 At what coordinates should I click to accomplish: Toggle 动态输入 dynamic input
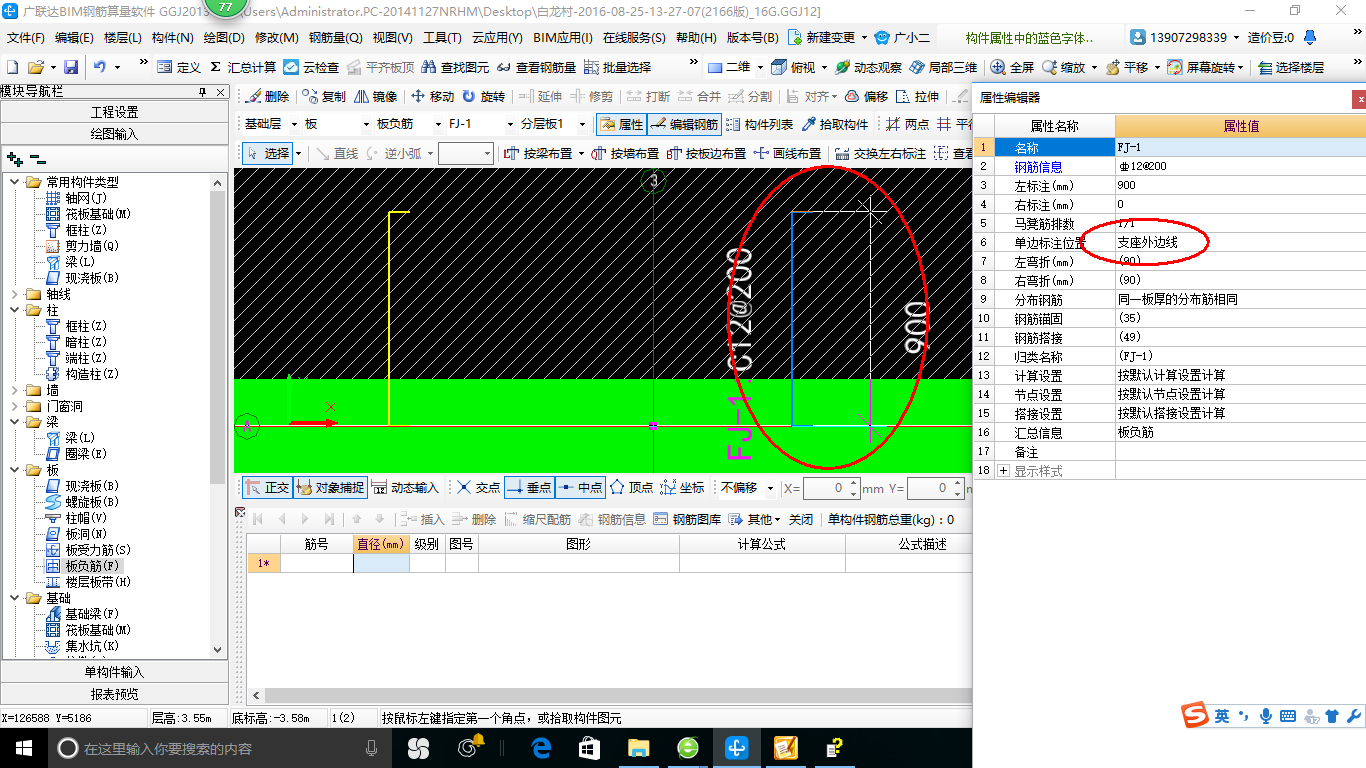click(x=405, y=487)
